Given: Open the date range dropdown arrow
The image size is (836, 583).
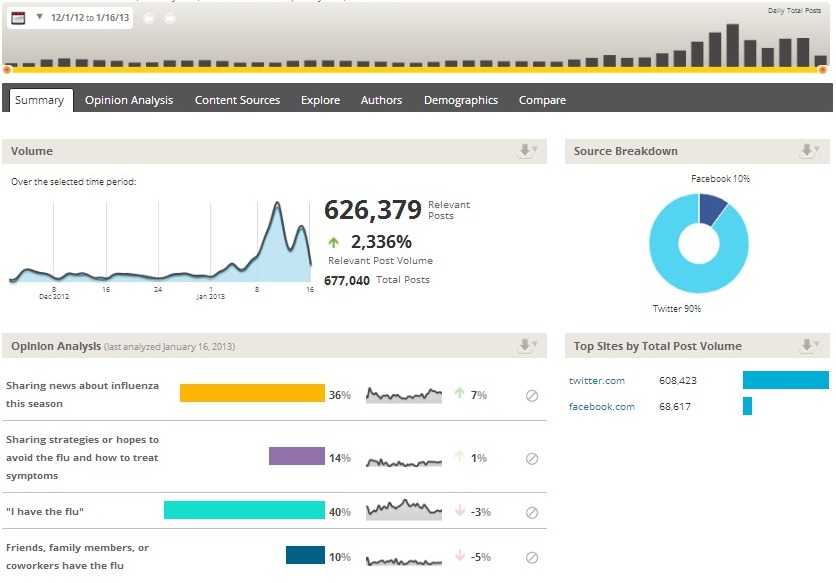Looking at the screenshot, I should coord(39,18).
